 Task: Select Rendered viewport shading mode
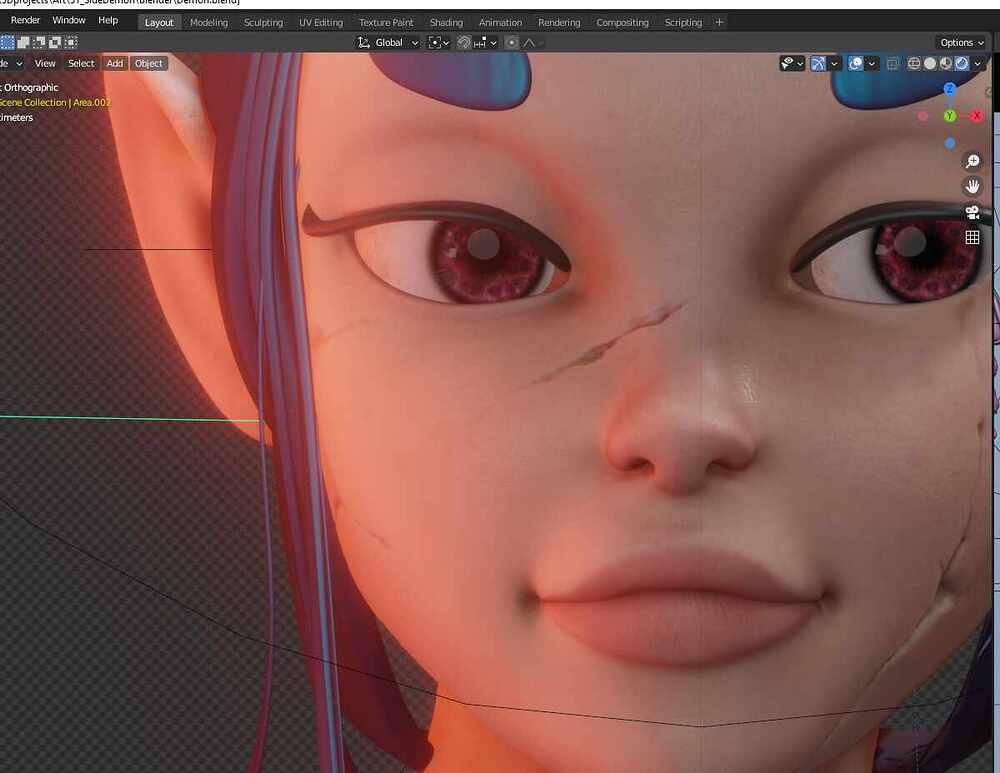click(962, 63)
